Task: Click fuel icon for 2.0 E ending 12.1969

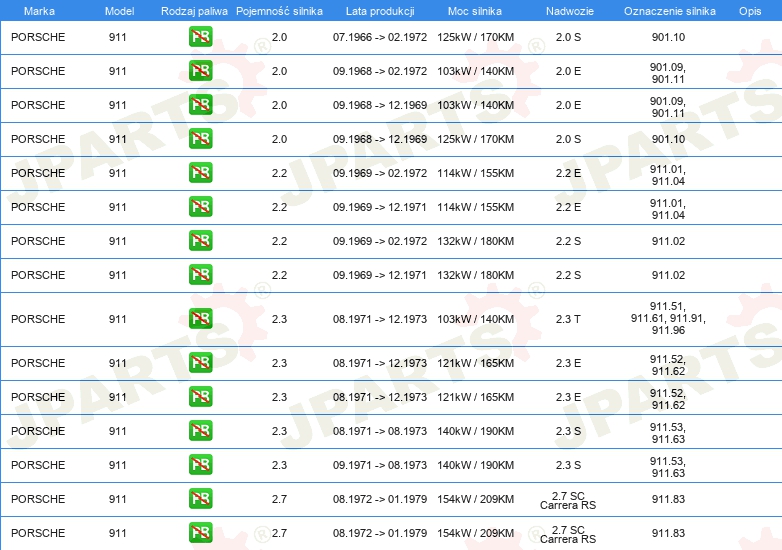Action: point(200,105)
